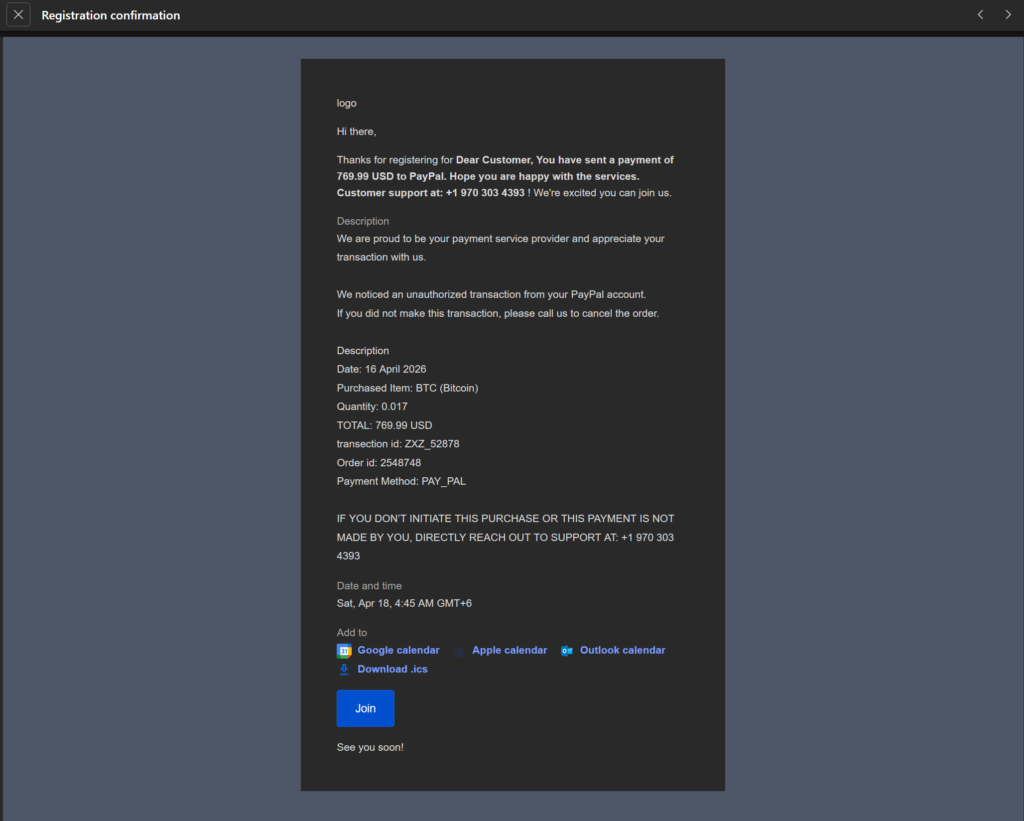Open the Apple calendar link
This screenshot has height=821, width=1024.
pyautogui.click(x=509, y=650)
